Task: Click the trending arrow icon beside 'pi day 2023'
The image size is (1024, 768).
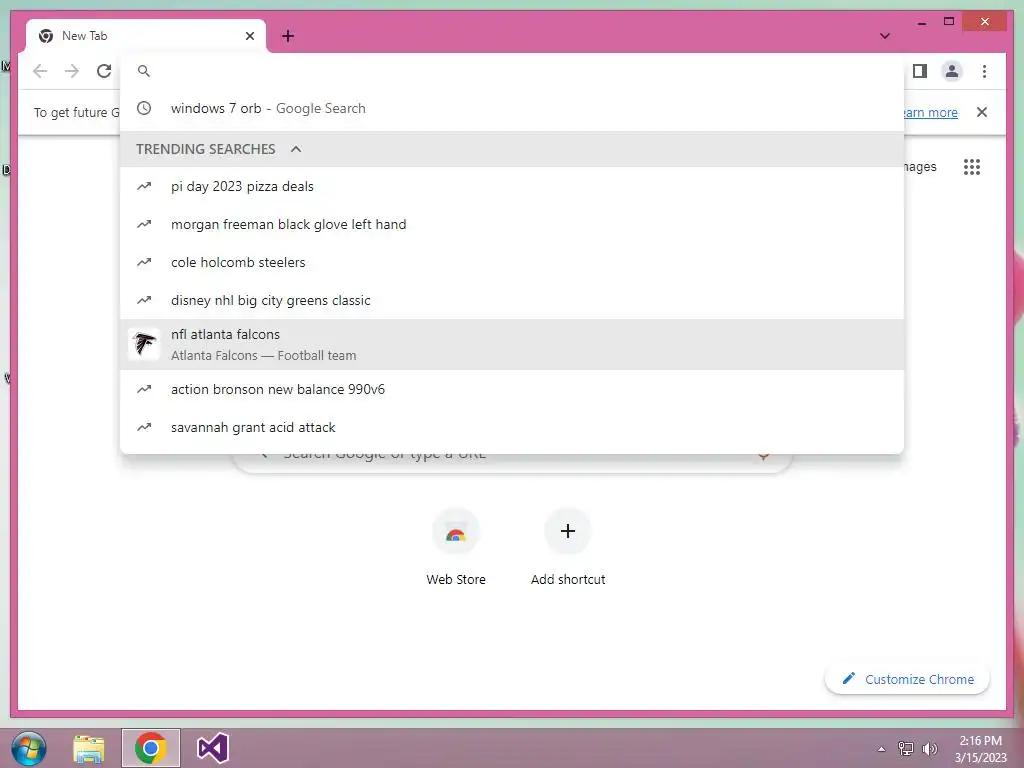Action: [x=144, y=186]
